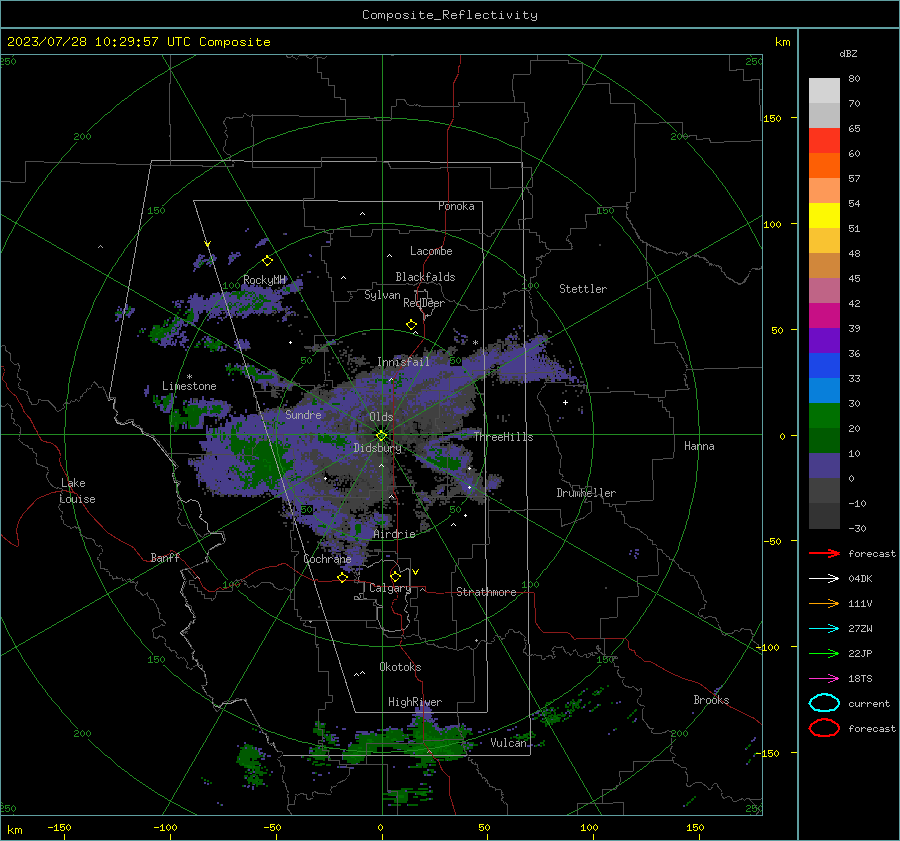
Task: Click the Cochrane town label
Action: coord(327,559)
